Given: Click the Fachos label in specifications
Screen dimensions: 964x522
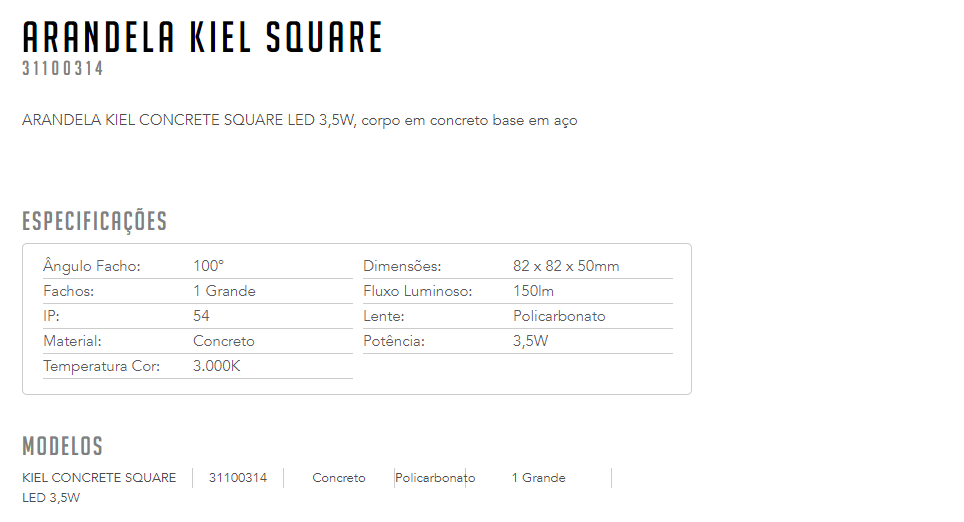Looking at the screenshot, I should point(68,291).
